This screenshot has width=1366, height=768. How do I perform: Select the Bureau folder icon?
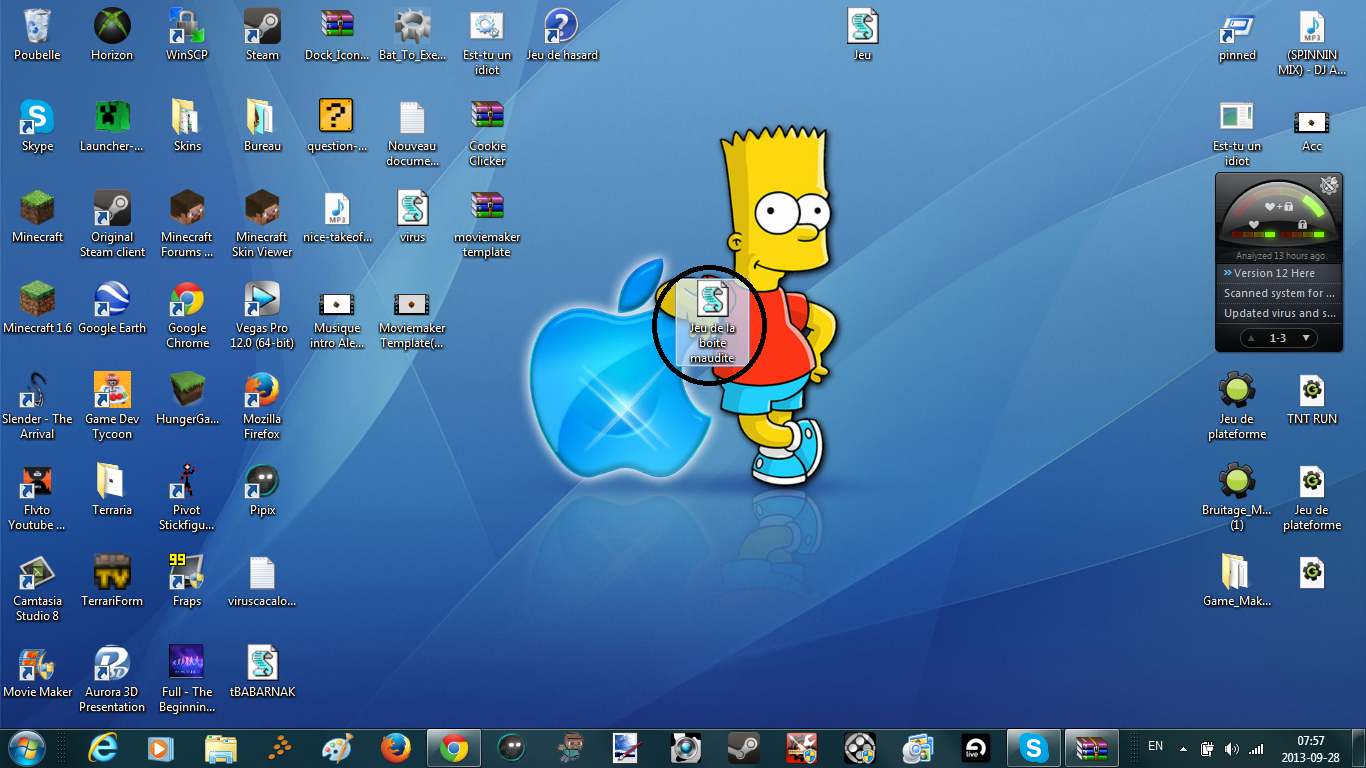262,126
